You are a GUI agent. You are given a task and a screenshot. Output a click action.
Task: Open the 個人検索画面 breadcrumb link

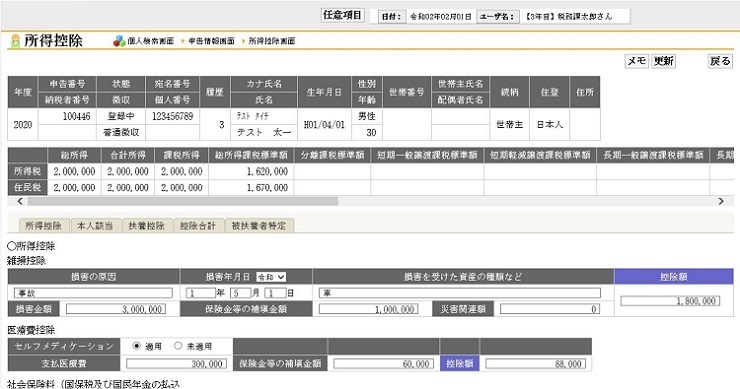click(x=151, y=41)
